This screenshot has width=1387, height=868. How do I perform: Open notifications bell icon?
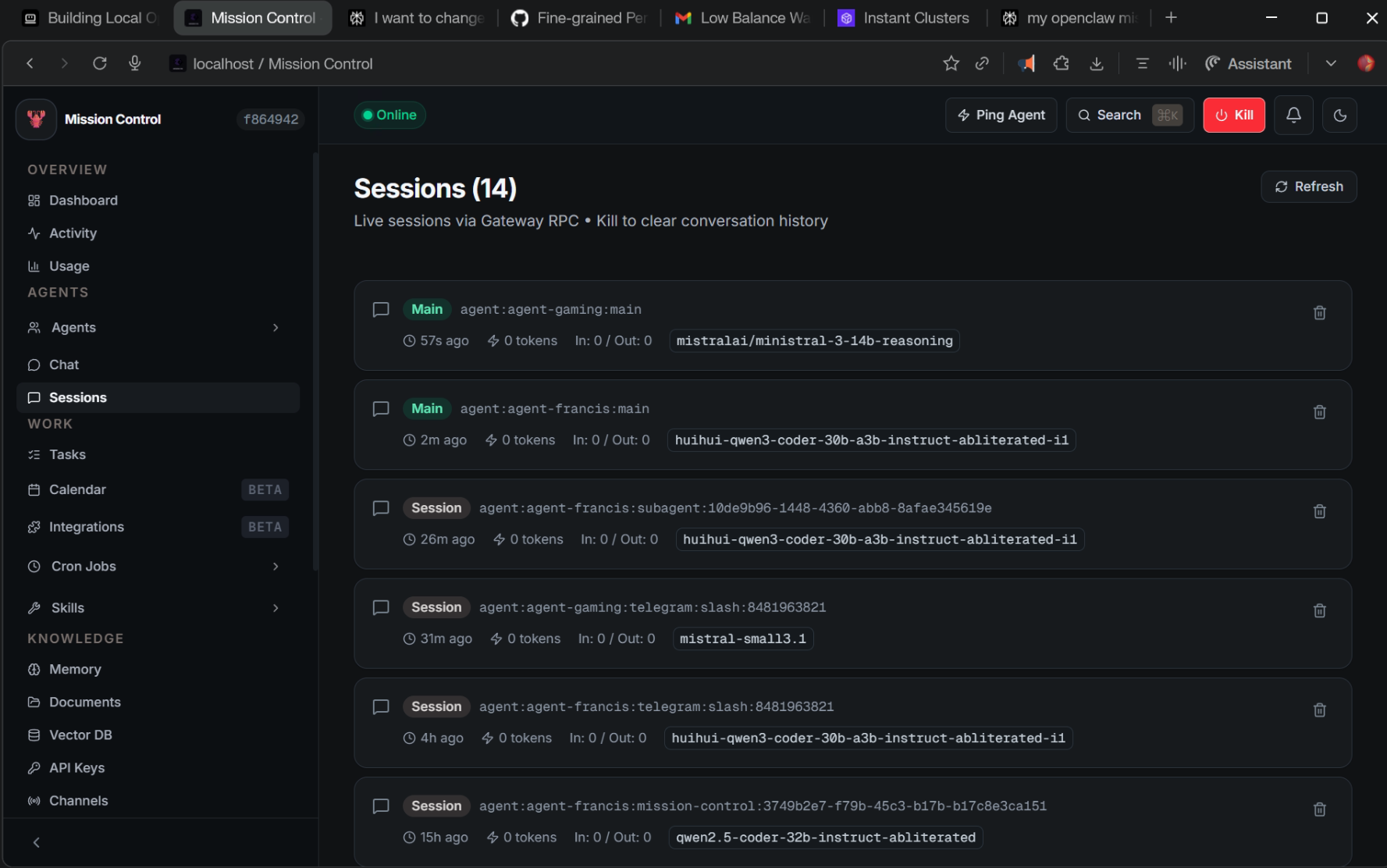[1293, 115]
